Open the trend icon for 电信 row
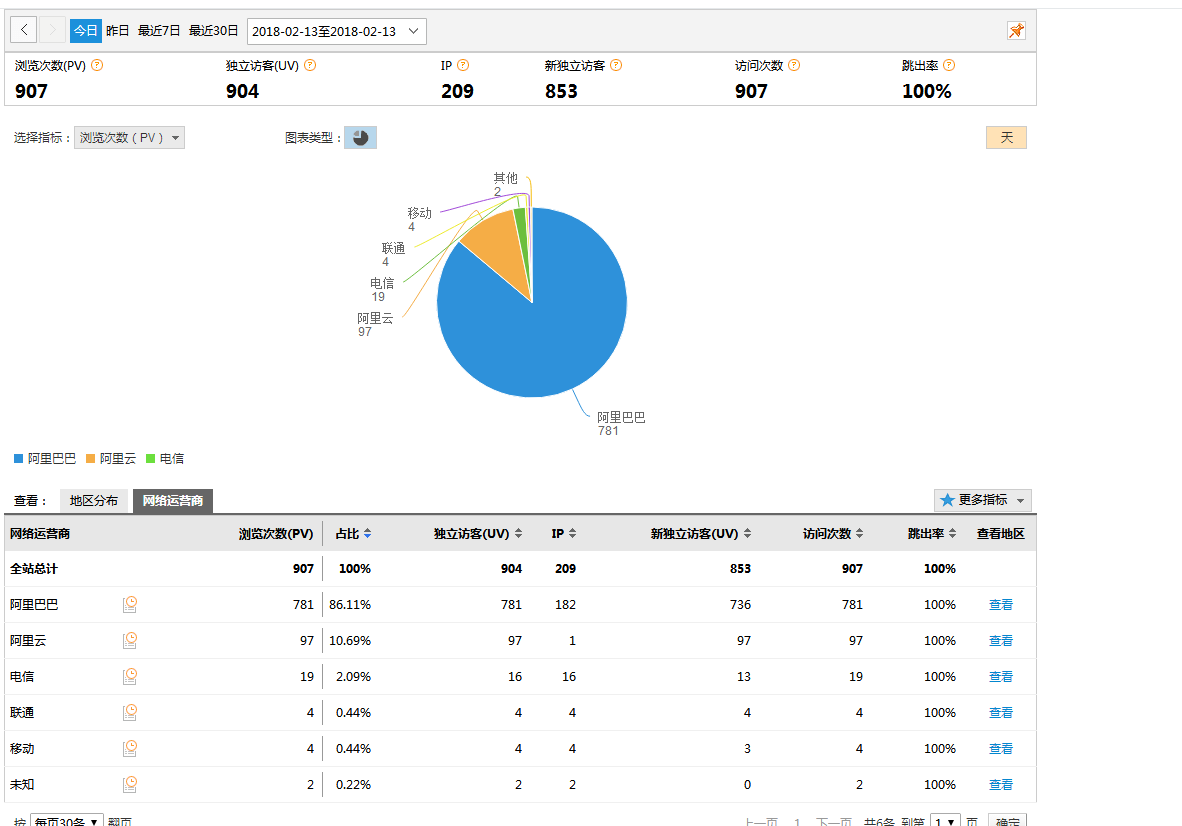1182x826 pixels. [x=130, y=676]
